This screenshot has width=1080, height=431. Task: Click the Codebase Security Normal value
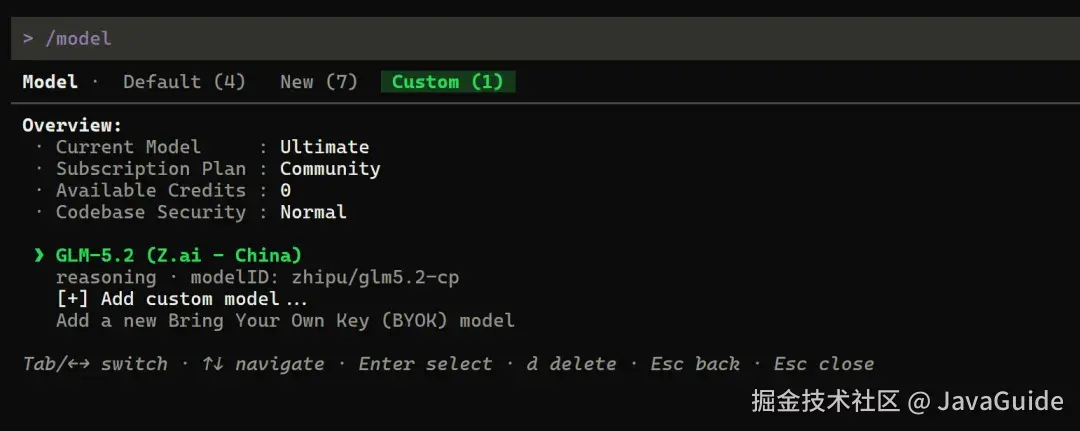(x=313, y=212)
